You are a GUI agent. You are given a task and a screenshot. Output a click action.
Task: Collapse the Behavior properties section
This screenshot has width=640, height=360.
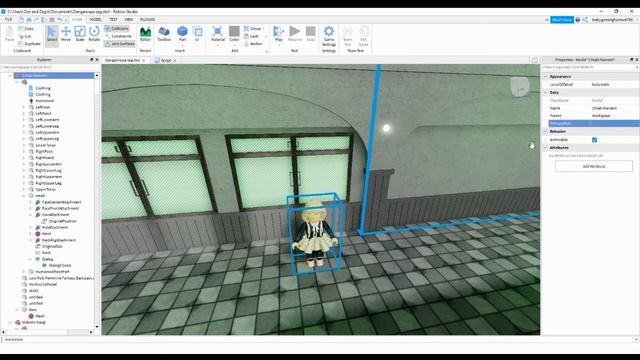(x=546, y=131)
